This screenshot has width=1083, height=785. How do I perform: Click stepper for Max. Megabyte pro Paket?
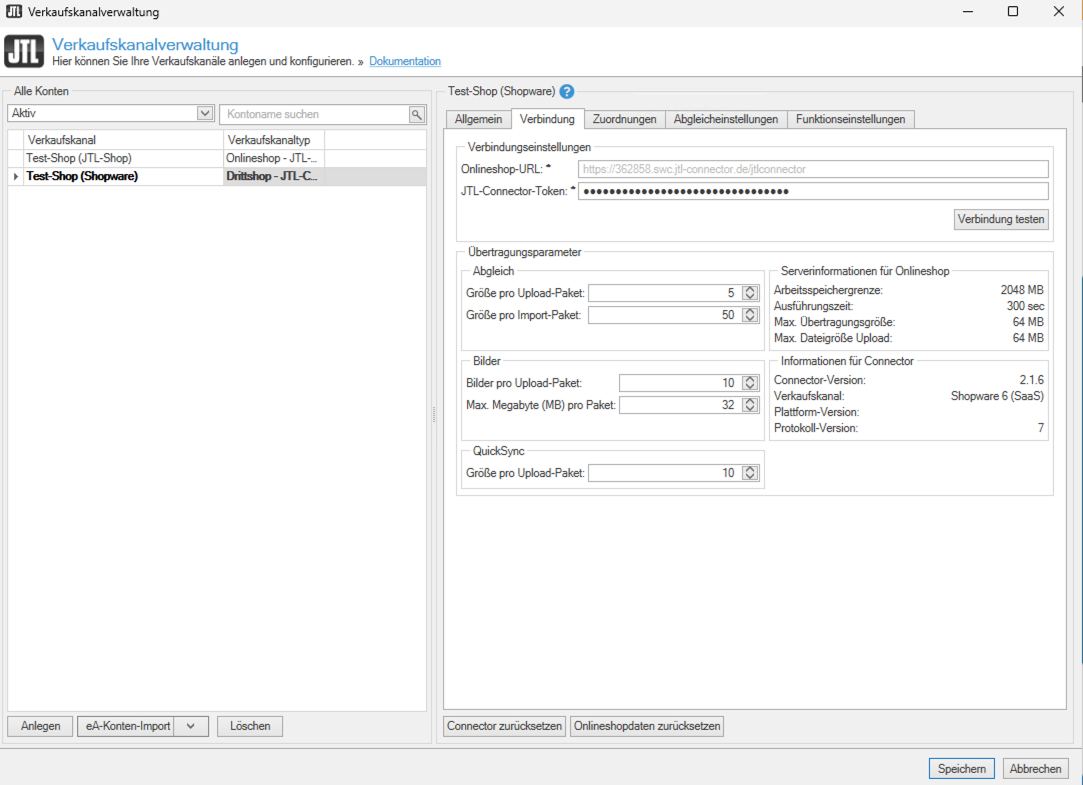[x=751, y=405]
